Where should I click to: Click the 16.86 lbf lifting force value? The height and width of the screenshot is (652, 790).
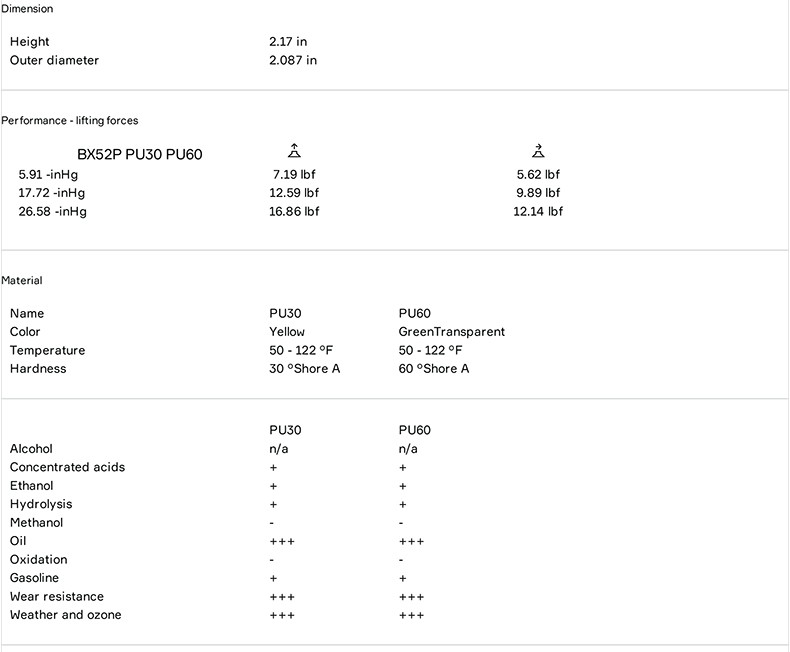coord(294,211)
